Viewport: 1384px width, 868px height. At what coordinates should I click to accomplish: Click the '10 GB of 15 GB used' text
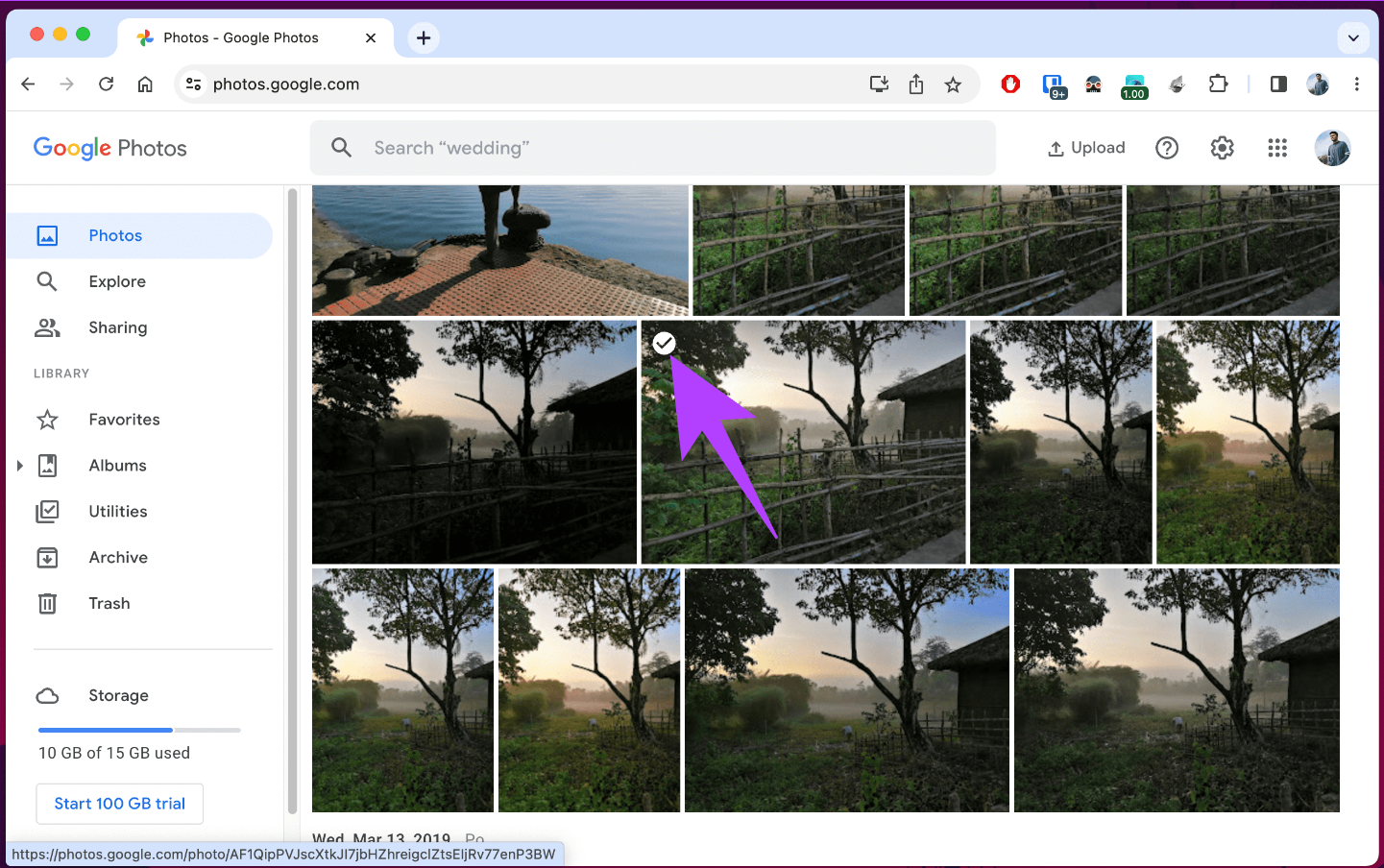point(114,753)
